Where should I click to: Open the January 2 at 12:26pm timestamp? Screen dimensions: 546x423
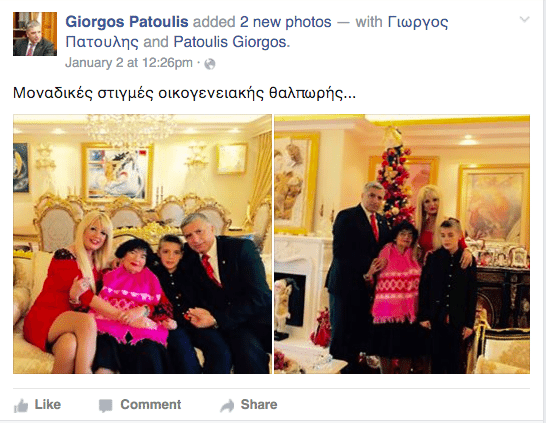coord(129,63)
